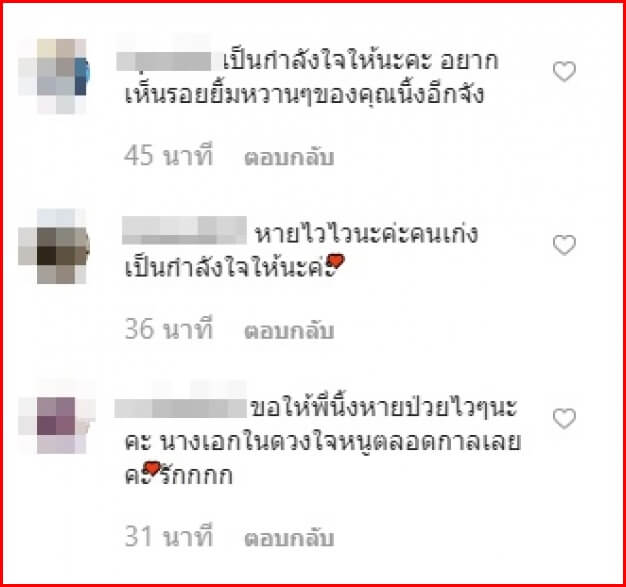Select the comment text เห็นรอยยิ้มหวานๆของคุณนึ่งอีกจัง
Viewport: 626px width, 587px height.
(304, 96)
